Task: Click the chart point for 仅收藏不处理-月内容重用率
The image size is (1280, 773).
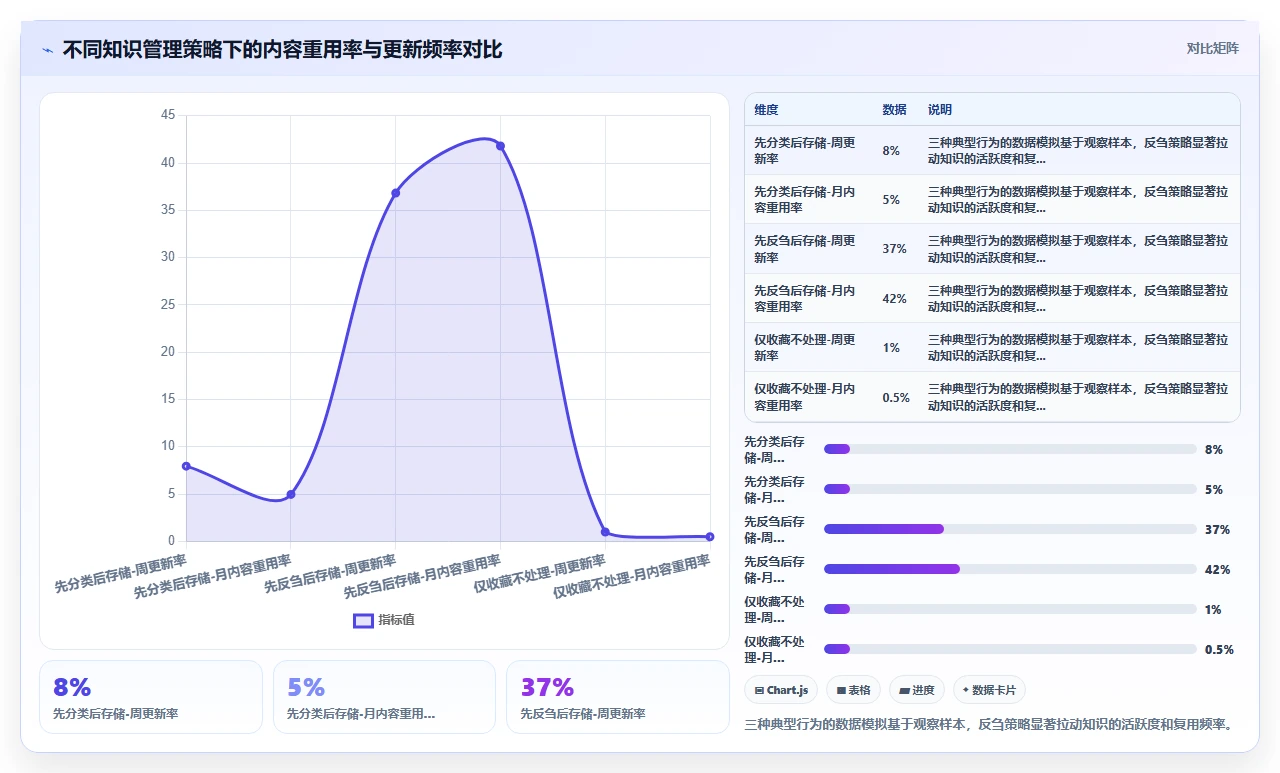Action: [710, 537]
